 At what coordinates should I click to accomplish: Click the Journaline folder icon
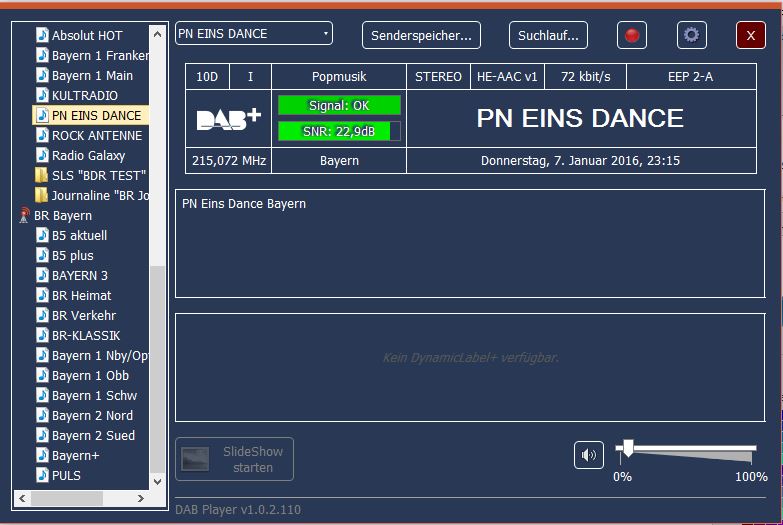(41, 196)
